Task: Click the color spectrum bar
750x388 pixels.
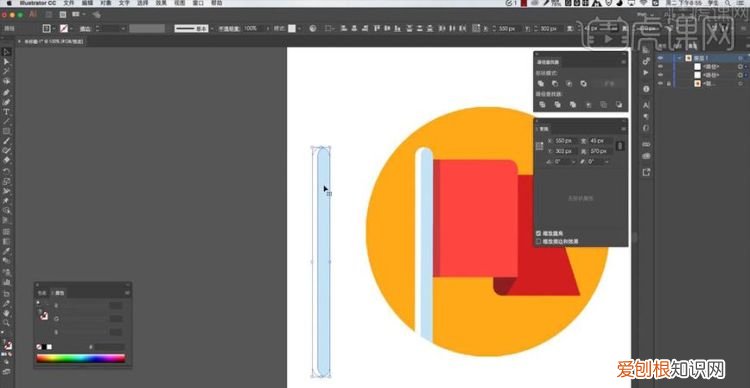Action: pos(81,358)
